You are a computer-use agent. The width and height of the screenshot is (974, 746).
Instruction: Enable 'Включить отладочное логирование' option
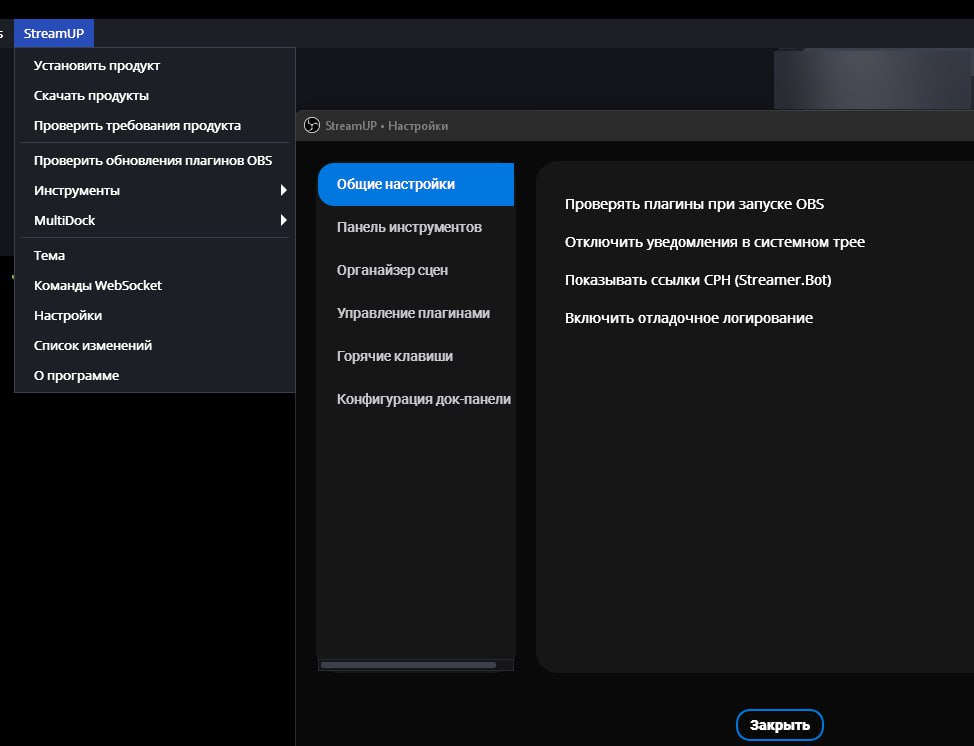[x=688, y=318]
